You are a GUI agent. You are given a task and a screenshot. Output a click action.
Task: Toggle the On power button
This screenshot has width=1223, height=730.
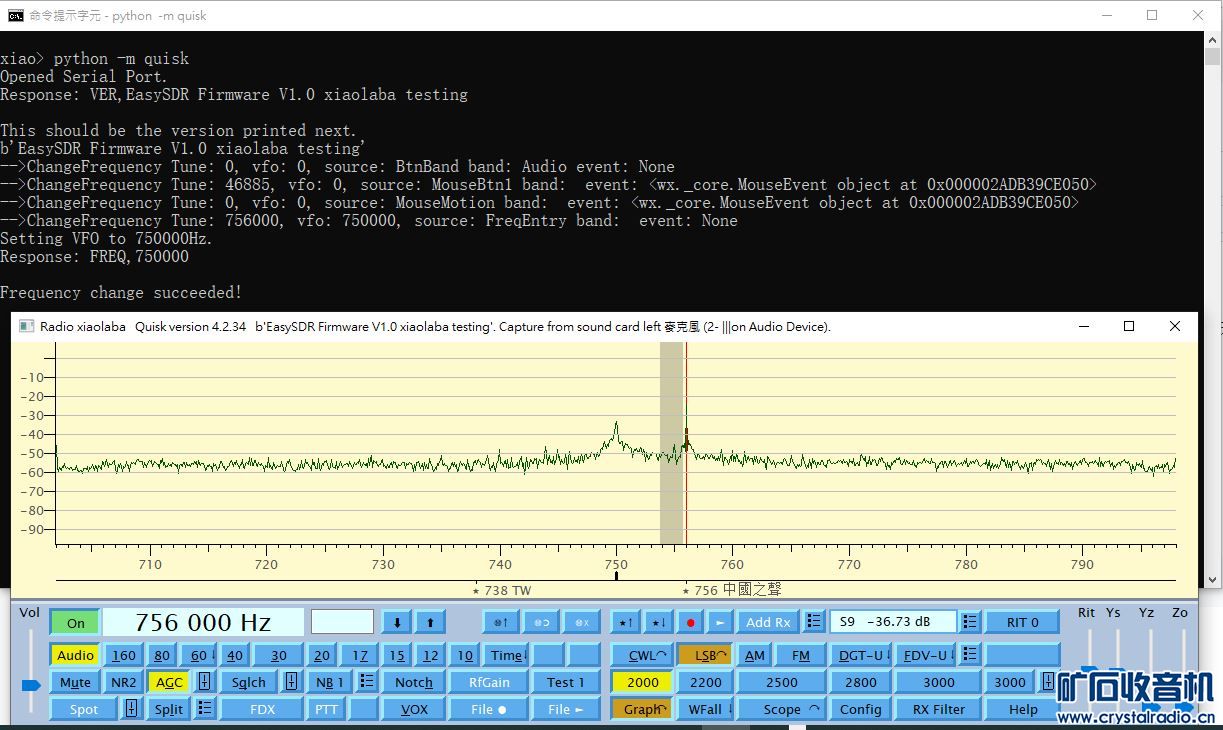point(76,623)
